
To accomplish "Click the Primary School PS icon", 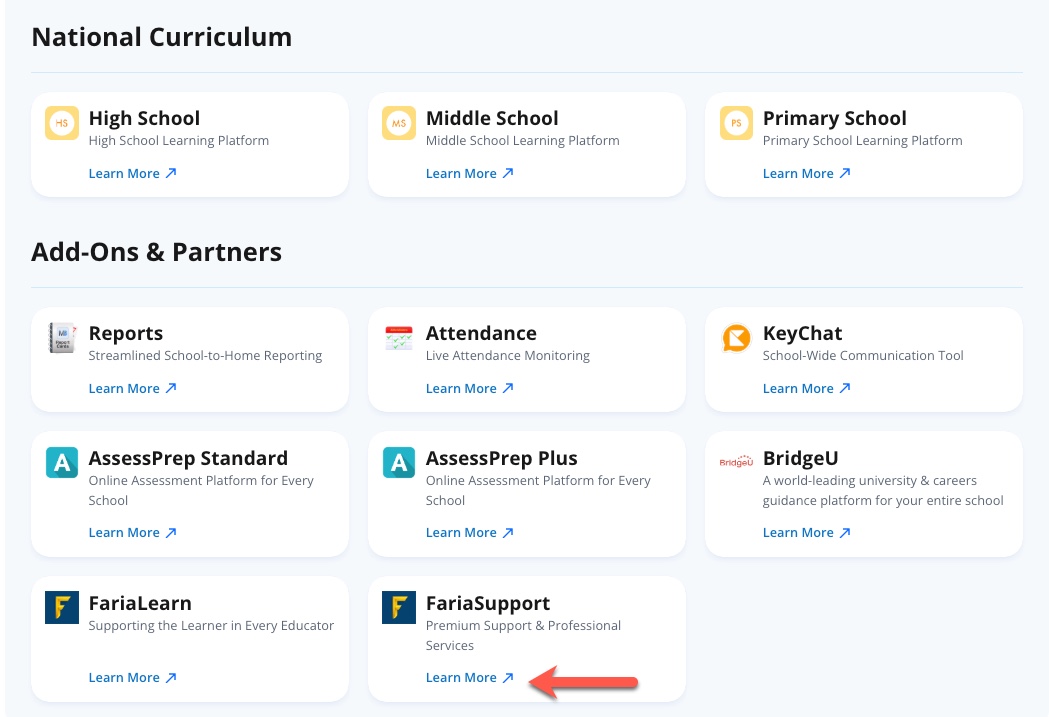I will coord(736,123).
